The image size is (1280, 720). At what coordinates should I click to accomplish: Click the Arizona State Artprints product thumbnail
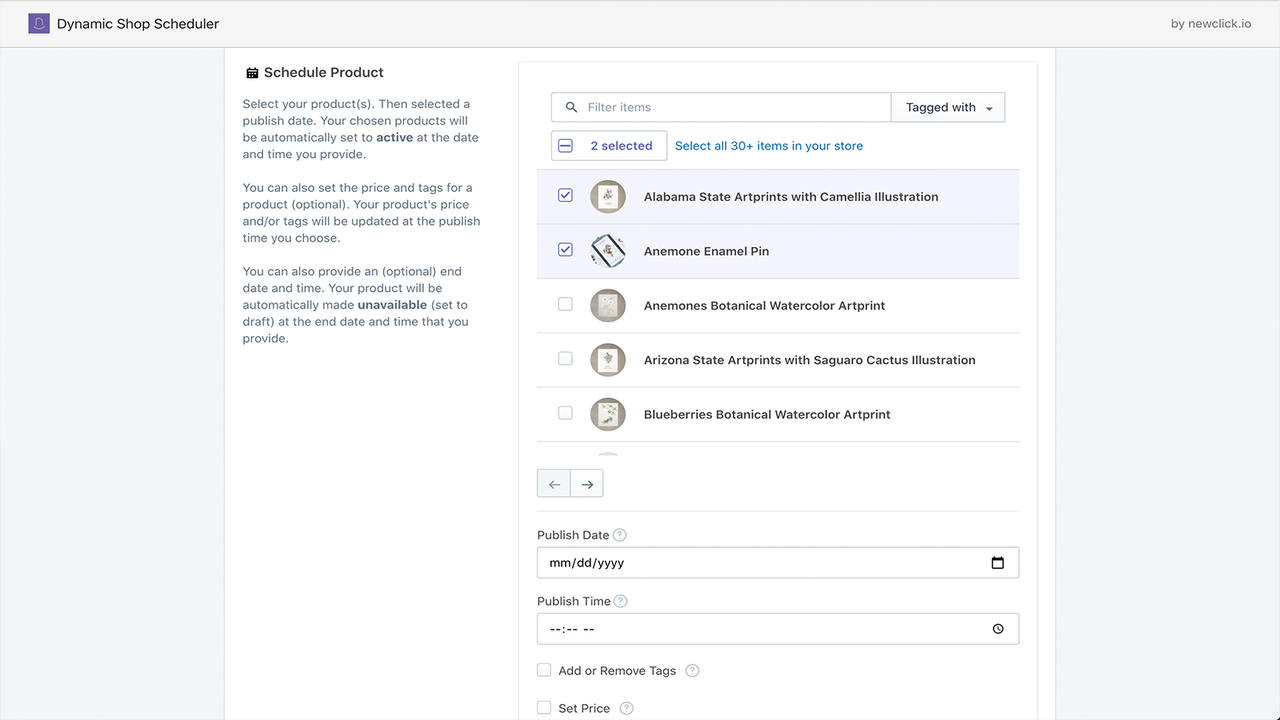(x=608, y=360)
